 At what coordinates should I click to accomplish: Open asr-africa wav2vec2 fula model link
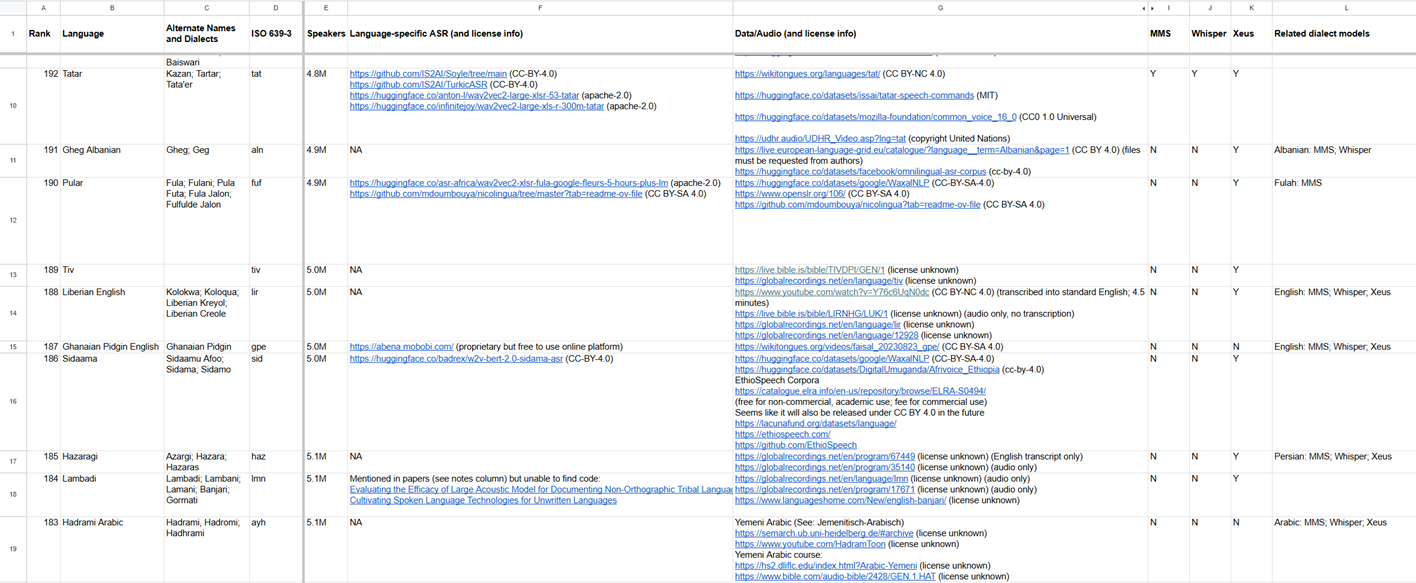(509, 183)
